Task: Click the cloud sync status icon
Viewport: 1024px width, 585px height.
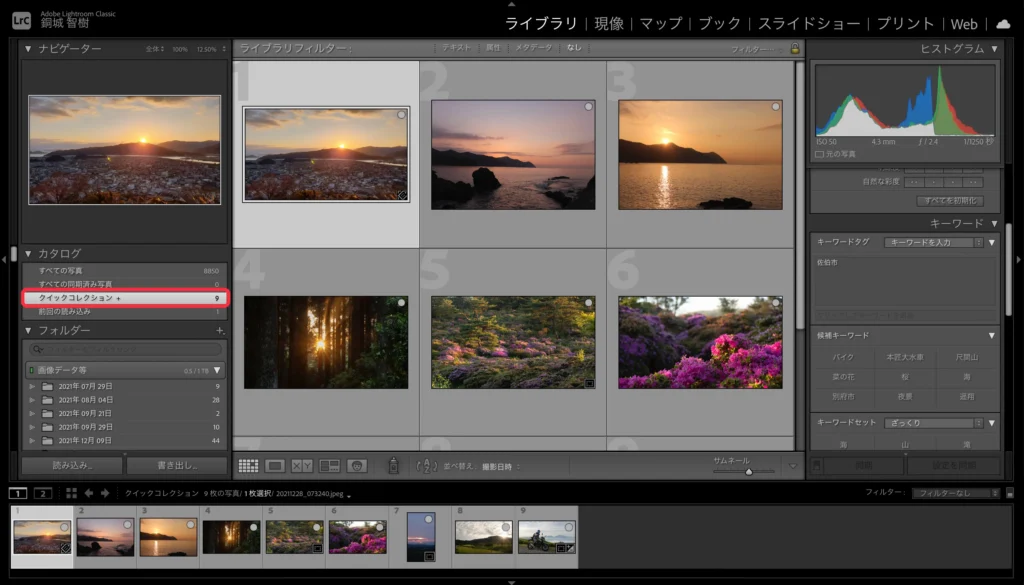Action: 1003,23
